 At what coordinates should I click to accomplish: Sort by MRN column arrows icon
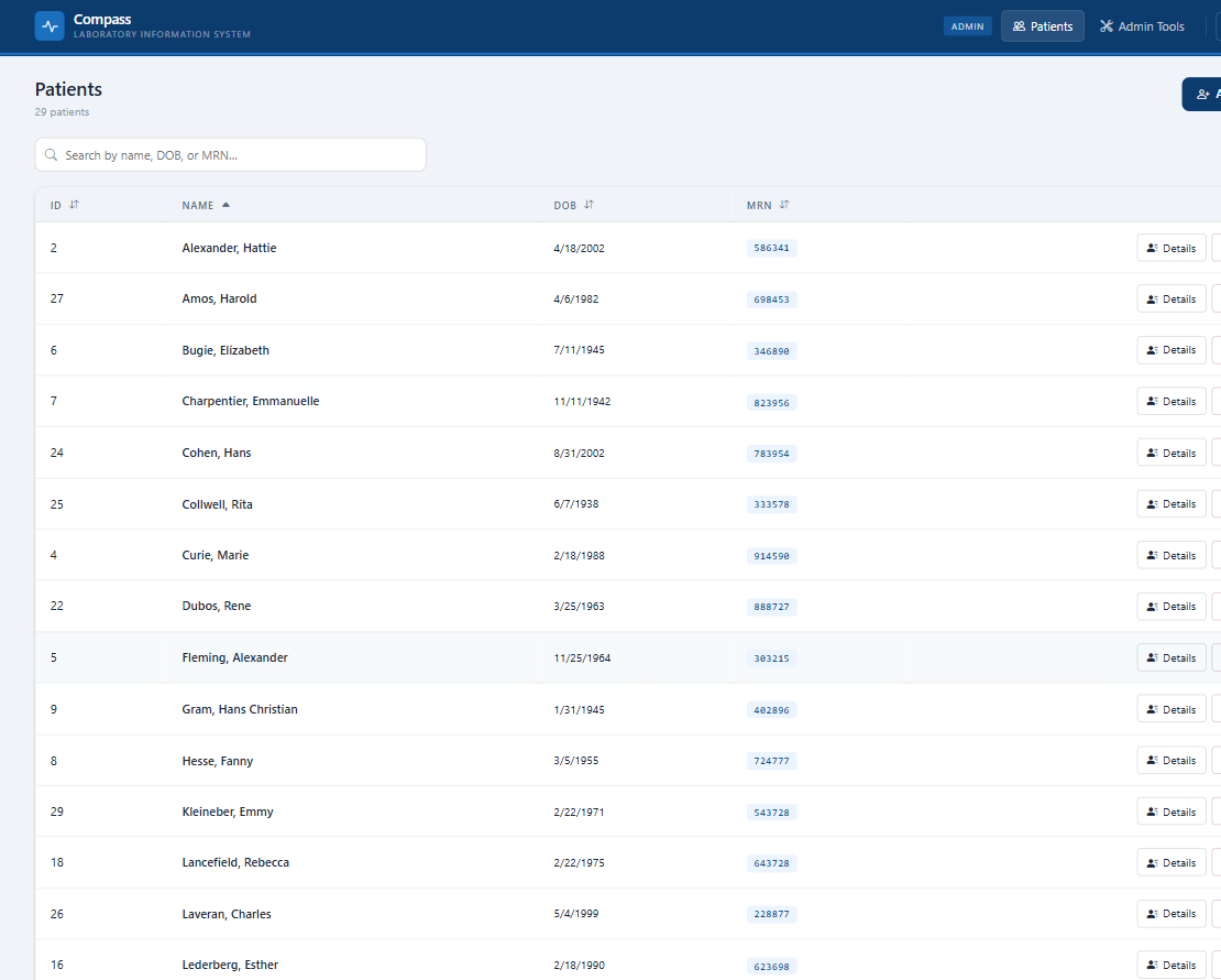tap(784, 205)
